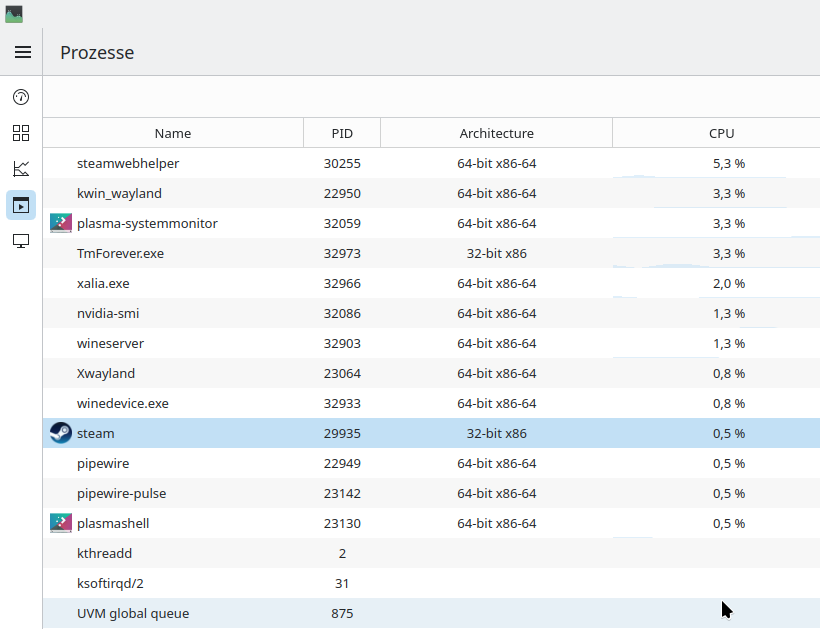Open the History page with the chart icon
The width and height of the screenshot is (820, 629).
coord(21,169)
